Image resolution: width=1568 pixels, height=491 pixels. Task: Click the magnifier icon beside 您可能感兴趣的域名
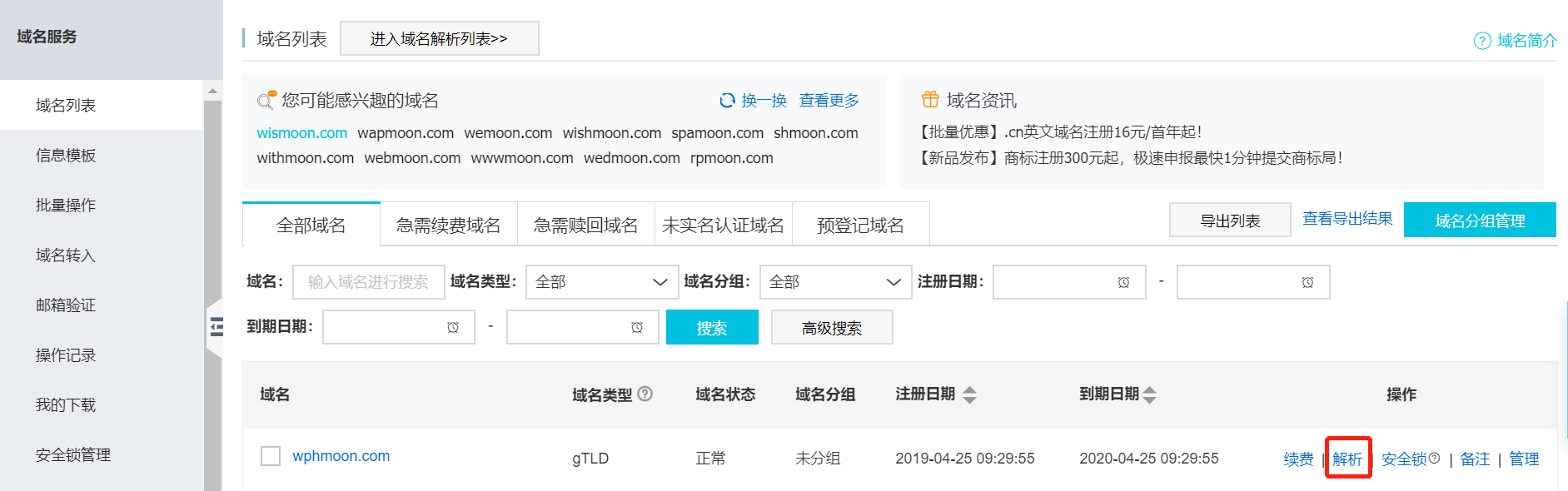[x=266, y=100]
